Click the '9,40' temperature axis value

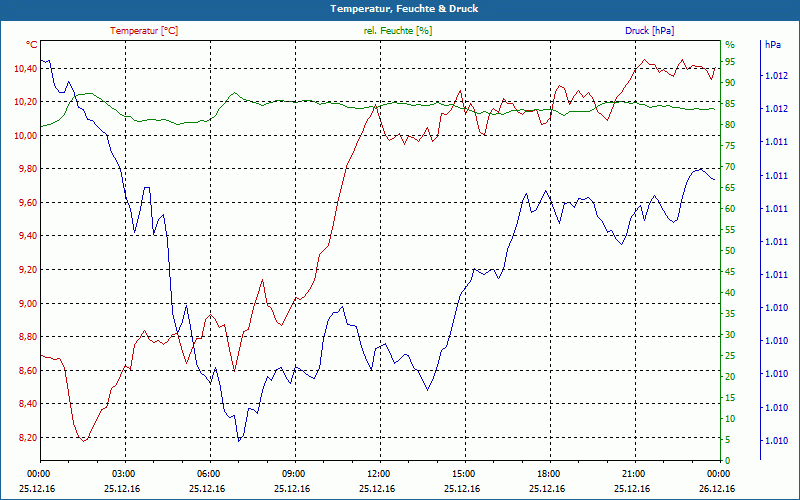coord(27,236)
